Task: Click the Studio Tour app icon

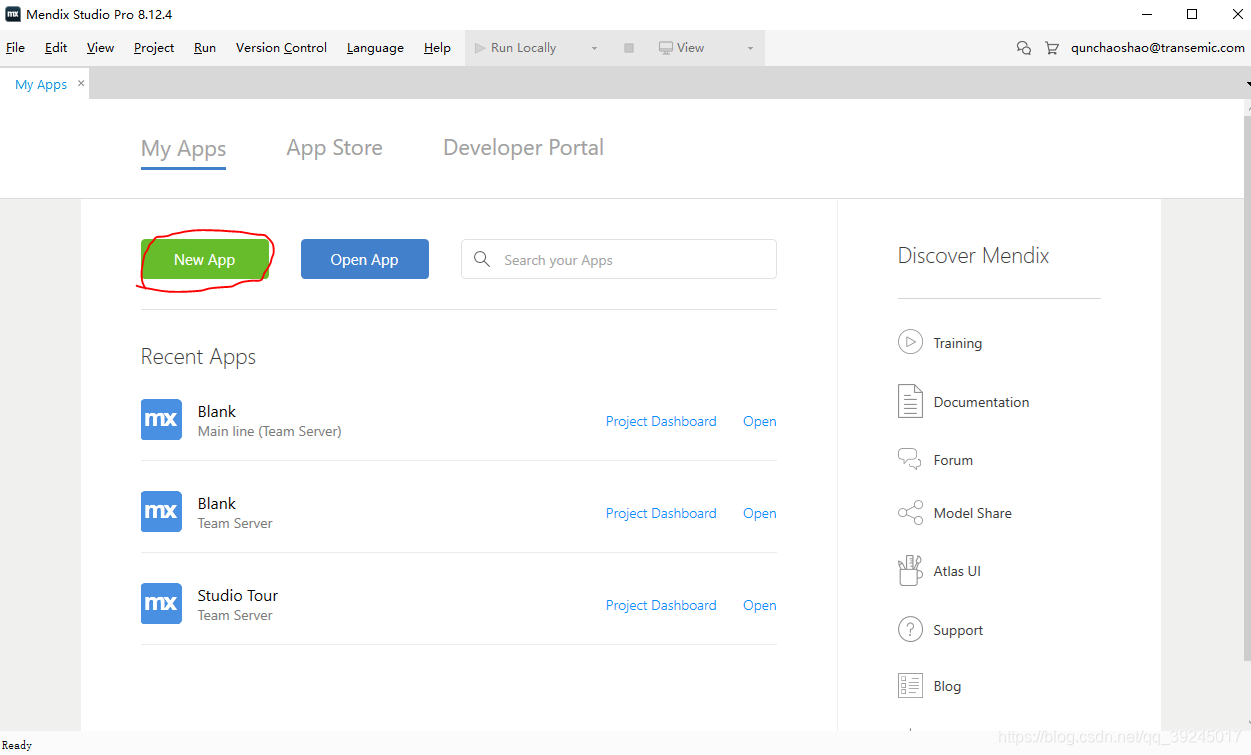Action: 161,604
